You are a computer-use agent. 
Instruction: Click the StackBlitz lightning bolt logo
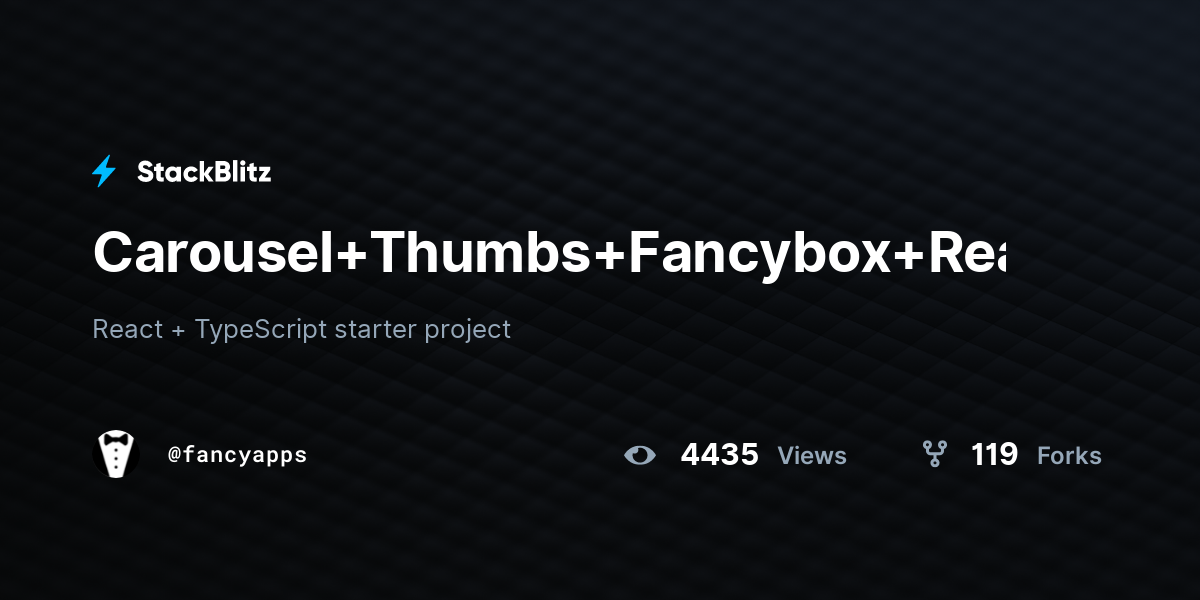(x=104, y=172)
